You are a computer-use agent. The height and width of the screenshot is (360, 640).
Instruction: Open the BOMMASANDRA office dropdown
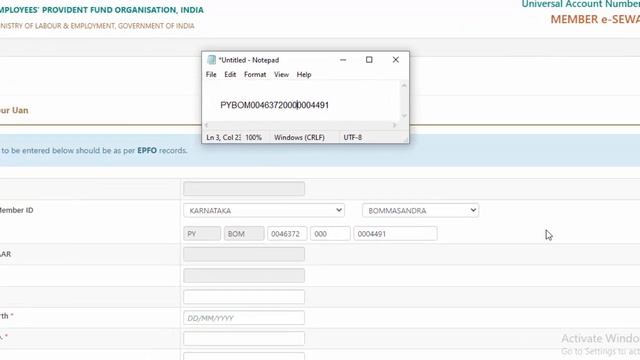420,211
